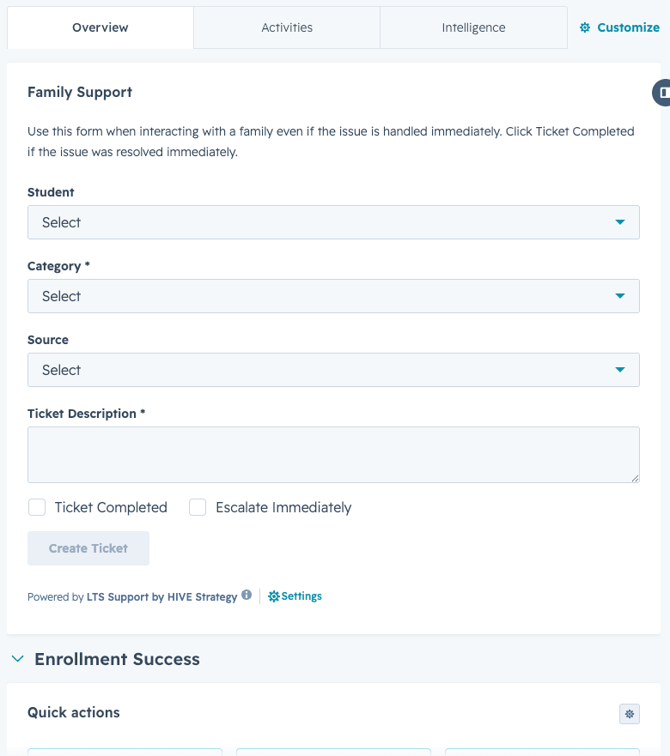Click the Settings gear icon in footer
Viewport: 670px width, 756px height.
tap(274, 596)
